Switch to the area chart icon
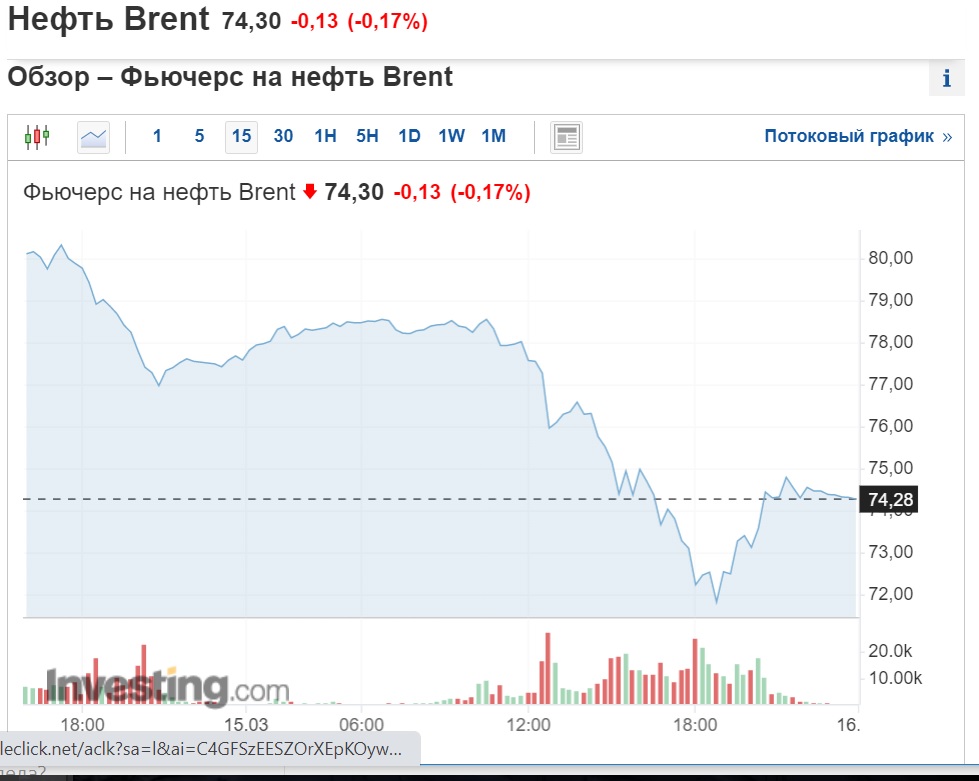Image resolution: width=979 pixels, height=781 pixels. (93, 136)
